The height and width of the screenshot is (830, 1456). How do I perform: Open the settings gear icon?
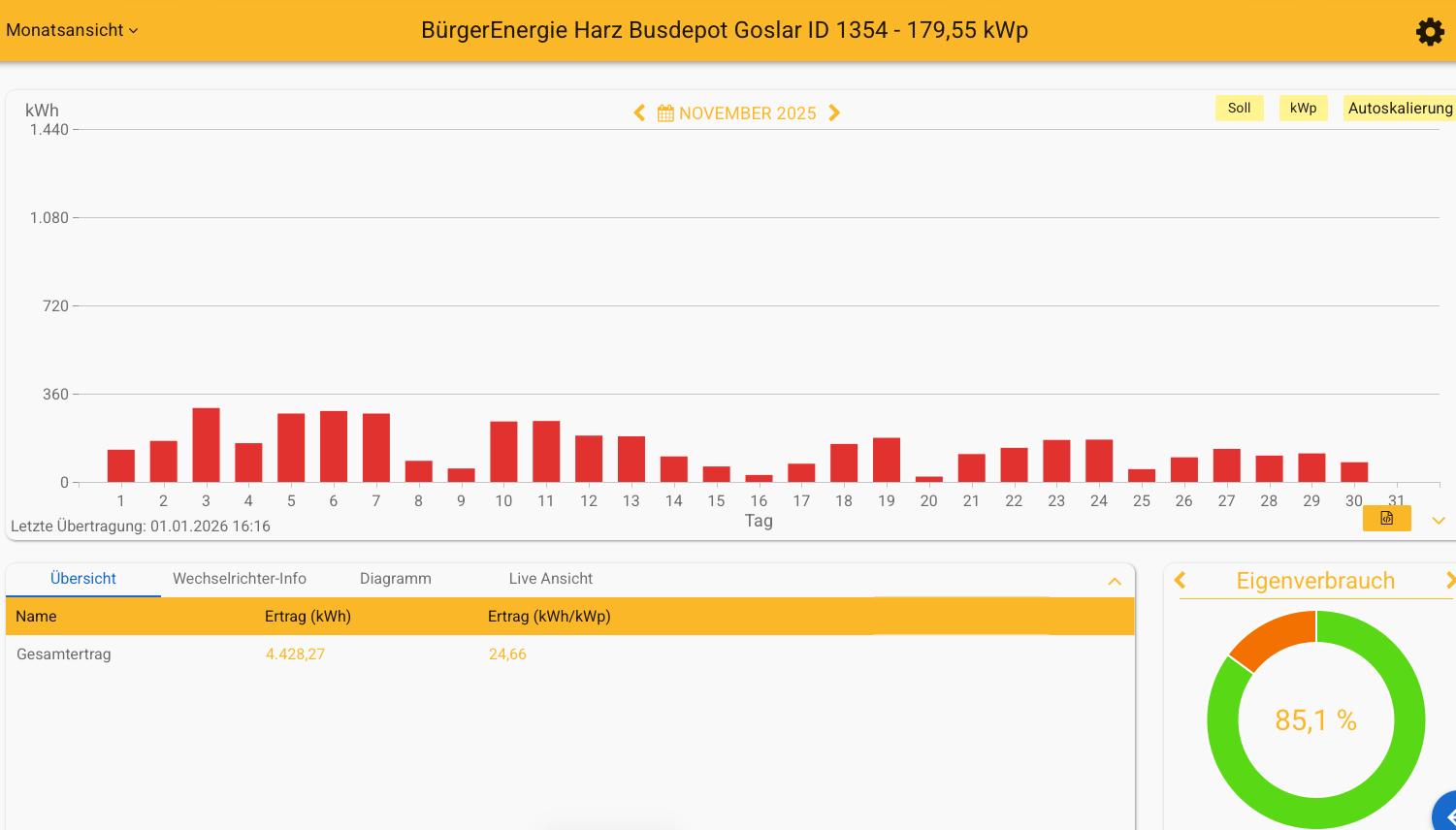(x=1430, y=32)
